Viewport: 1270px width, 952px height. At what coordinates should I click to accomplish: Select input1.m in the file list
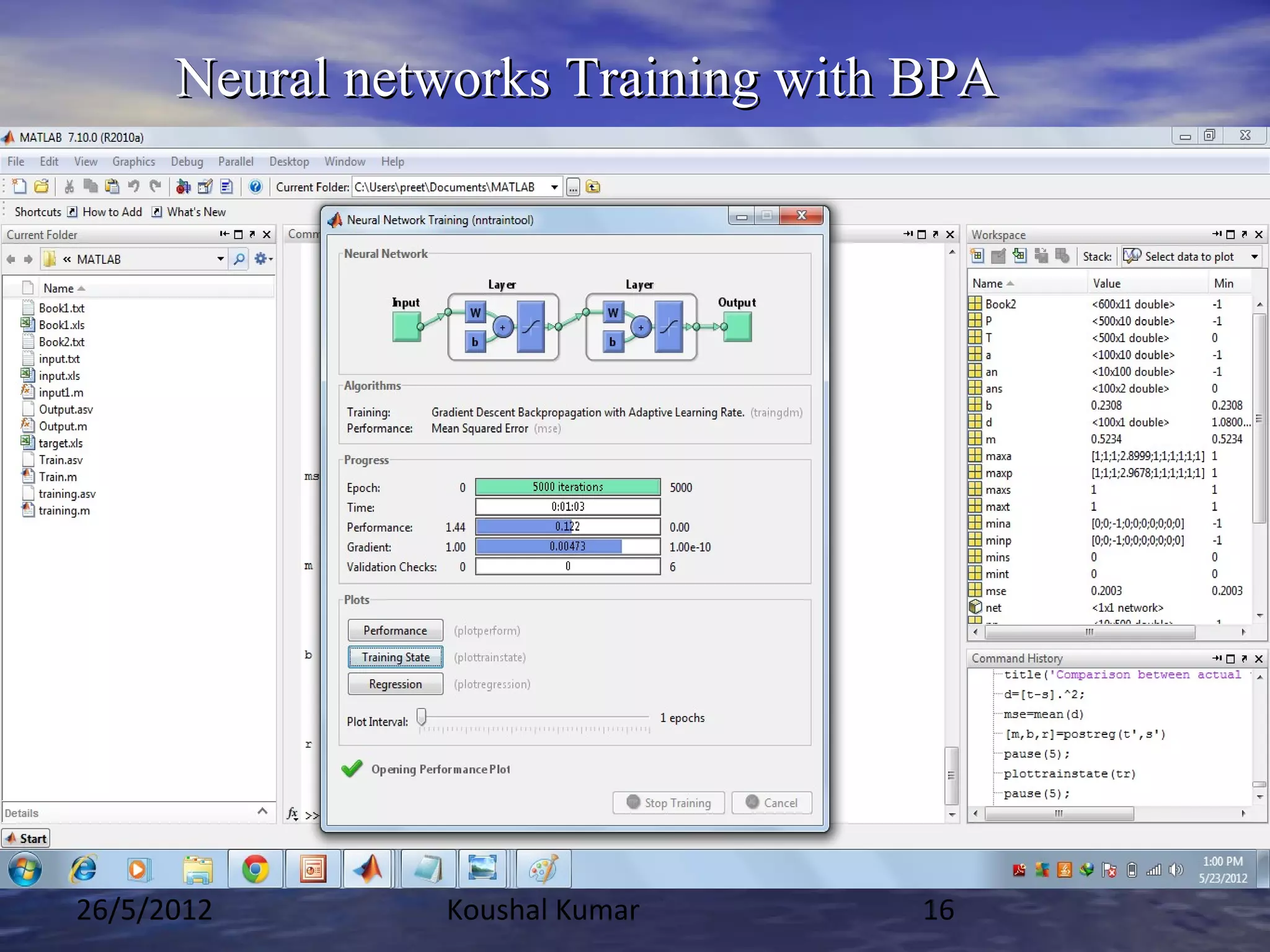pos(61,392)
